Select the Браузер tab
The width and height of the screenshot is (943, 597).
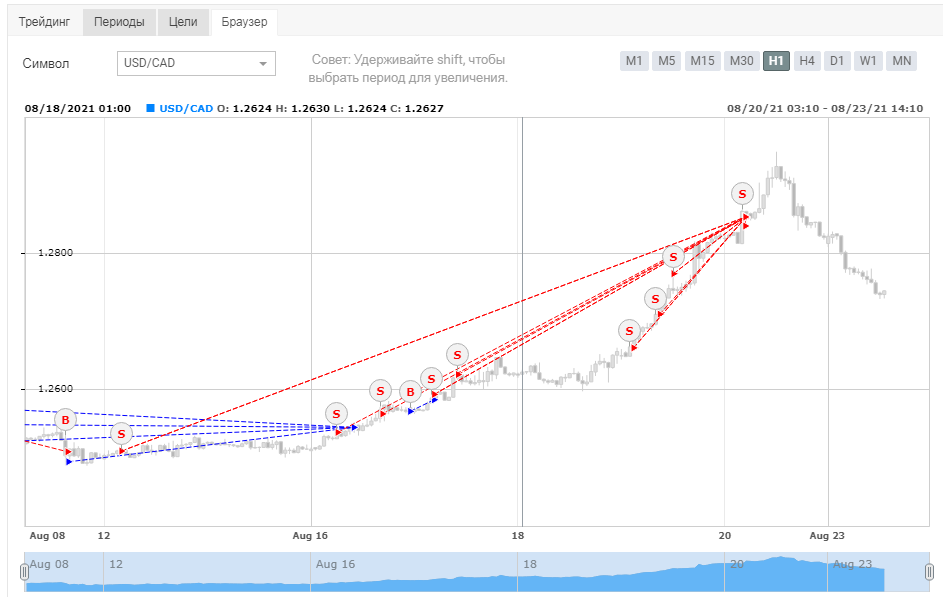click(244, 22)
